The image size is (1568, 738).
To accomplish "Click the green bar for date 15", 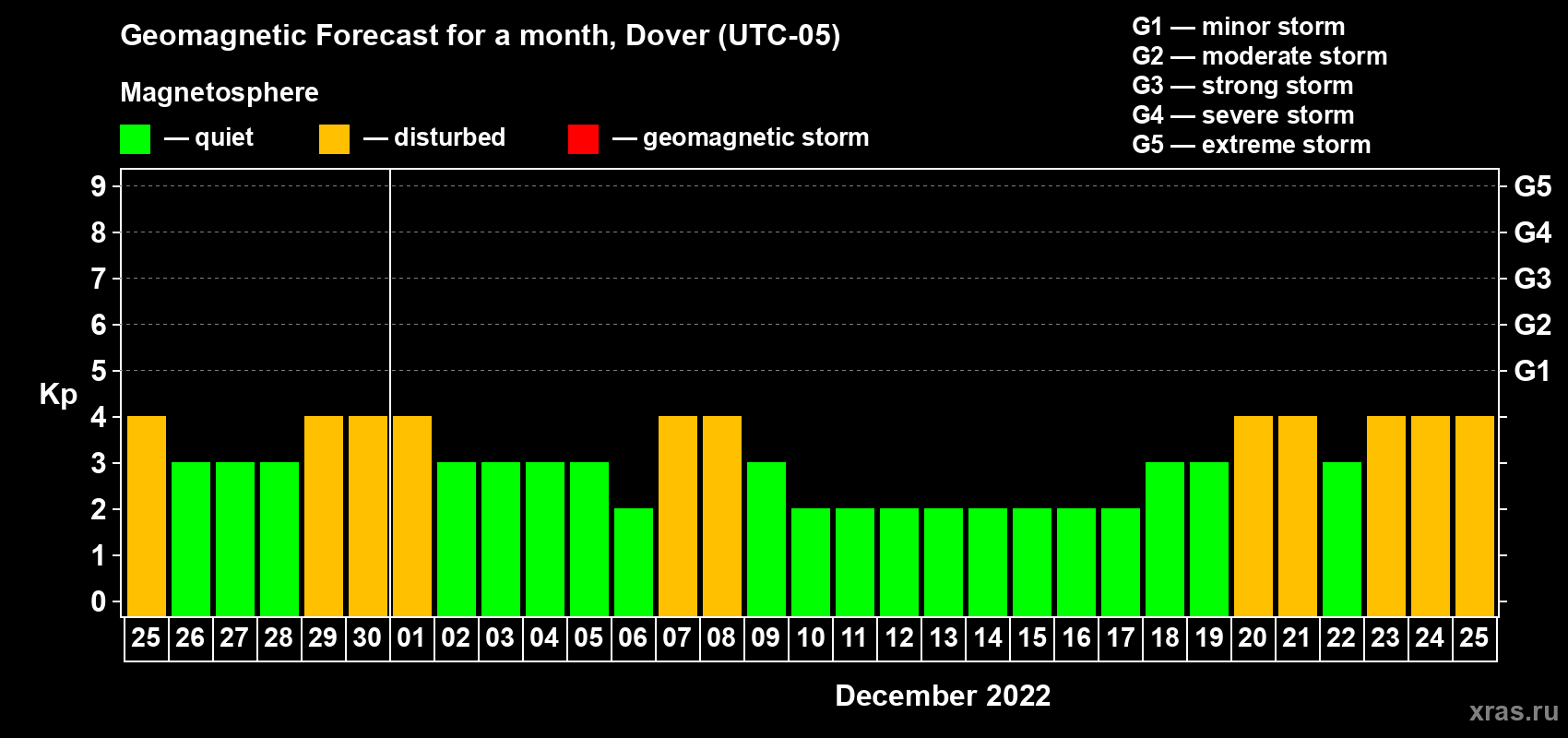I will pyautogui.click(x=1032, y=563).
